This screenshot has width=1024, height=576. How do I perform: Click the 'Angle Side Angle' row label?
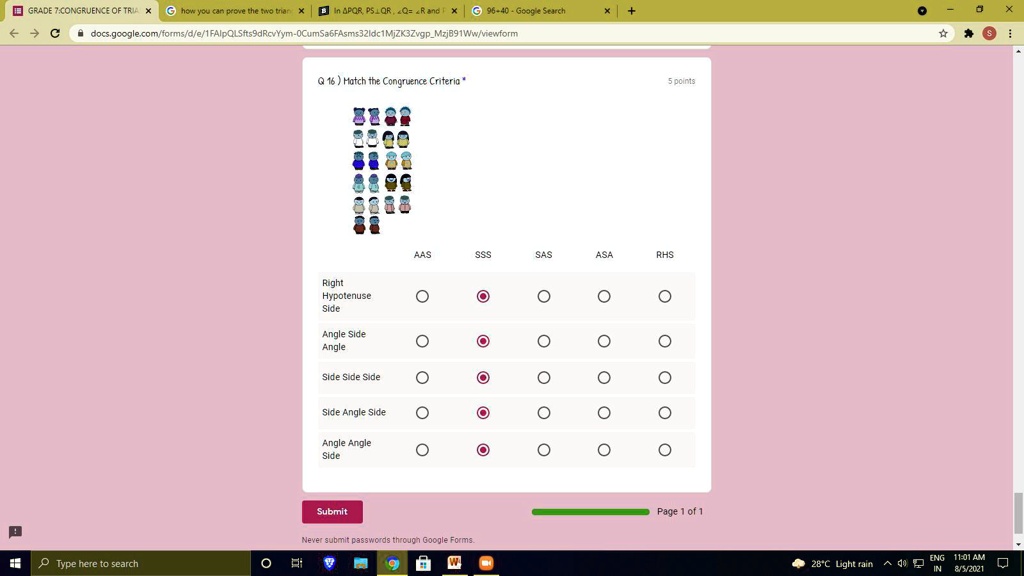344,340
